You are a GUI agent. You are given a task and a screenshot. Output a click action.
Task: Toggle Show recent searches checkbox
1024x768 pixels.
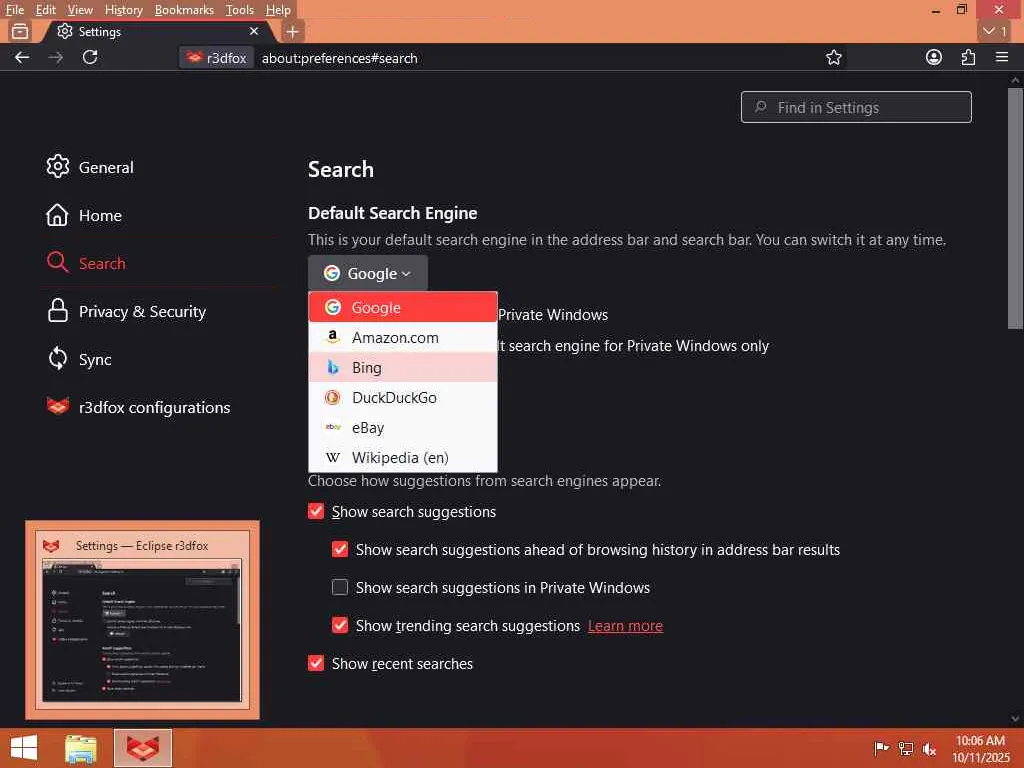(316, 663)
